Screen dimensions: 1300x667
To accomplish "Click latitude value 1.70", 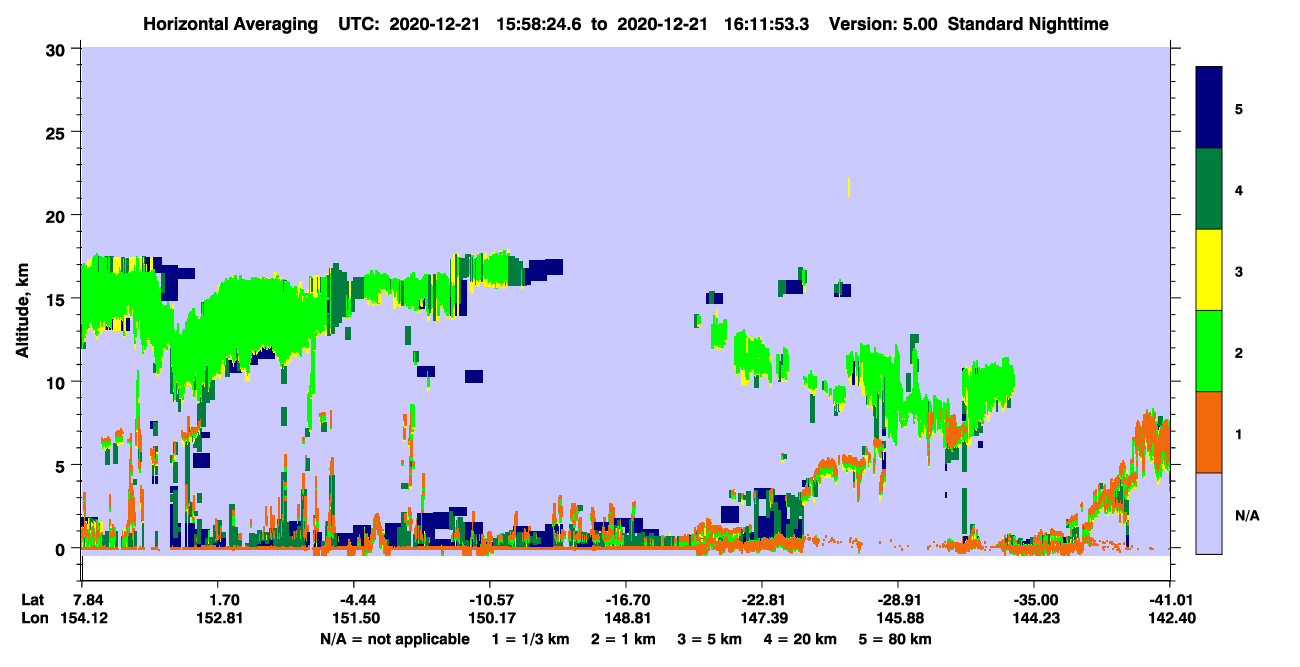I will [x=223, y=600].
